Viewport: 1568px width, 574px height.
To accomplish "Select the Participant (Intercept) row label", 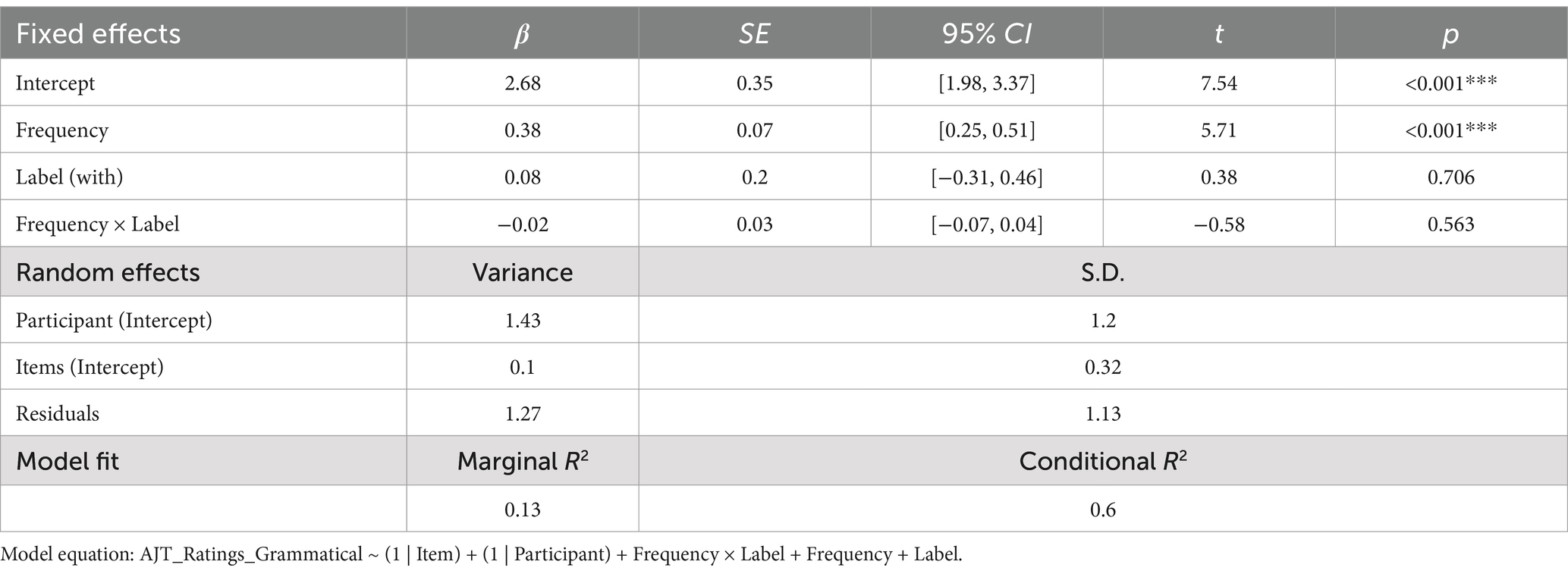I will coord(114,320).
